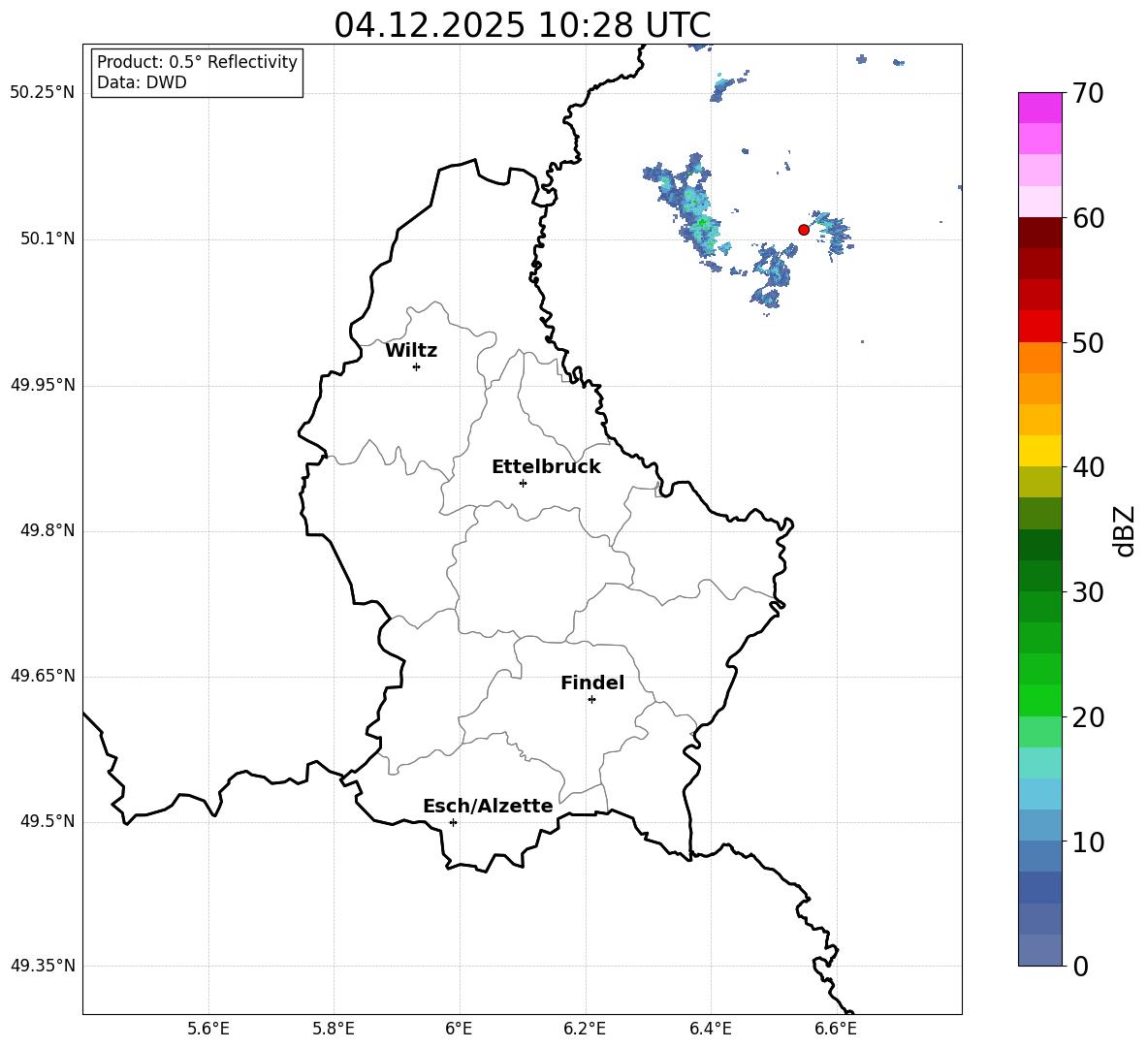Click the Wiltz city label
This screenshot has width=1148, height=1048.
coord(411,351)
